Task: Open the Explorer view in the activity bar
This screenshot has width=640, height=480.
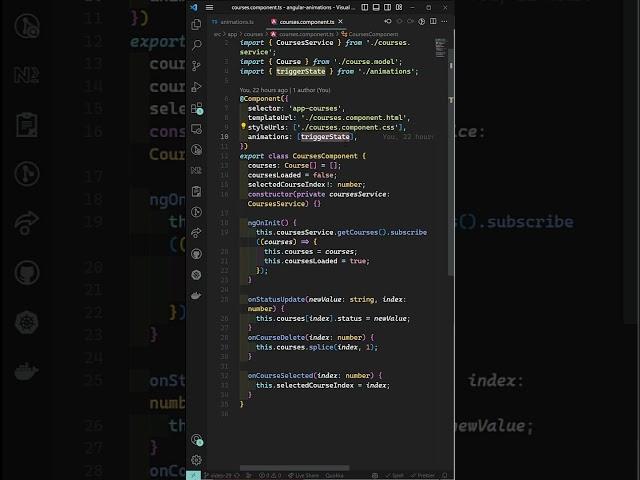Action: point(196,24)
